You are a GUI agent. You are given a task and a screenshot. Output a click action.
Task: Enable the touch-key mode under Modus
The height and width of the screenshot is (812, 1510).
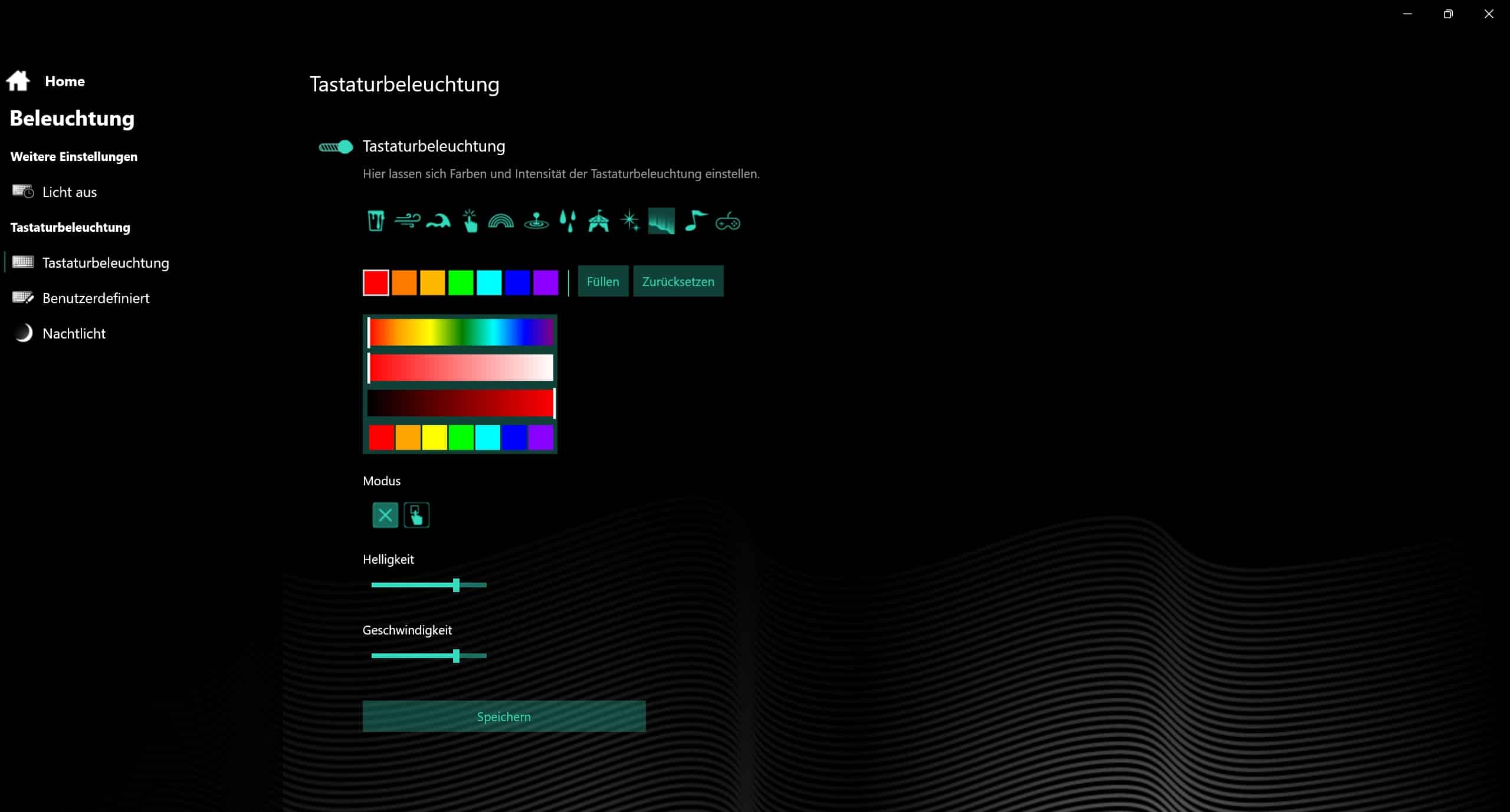point(416,515)
